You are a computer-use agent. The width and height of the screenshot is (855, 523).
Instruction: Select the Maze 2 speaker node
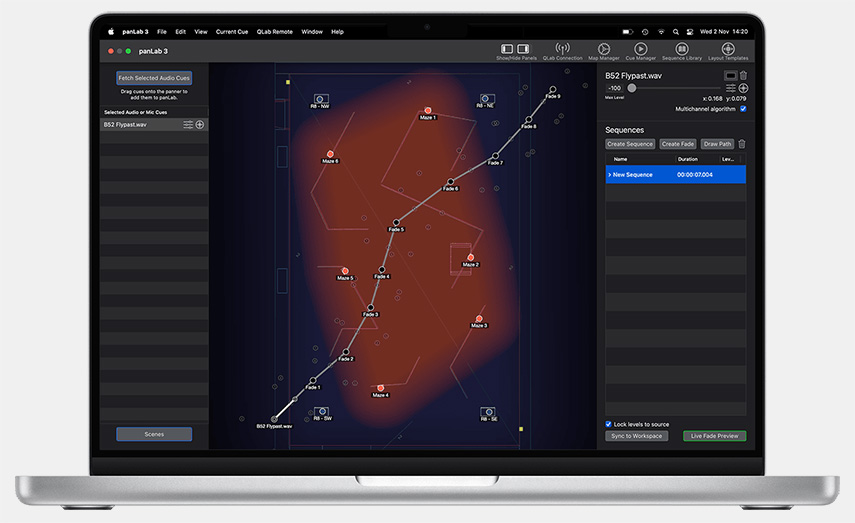471,257
